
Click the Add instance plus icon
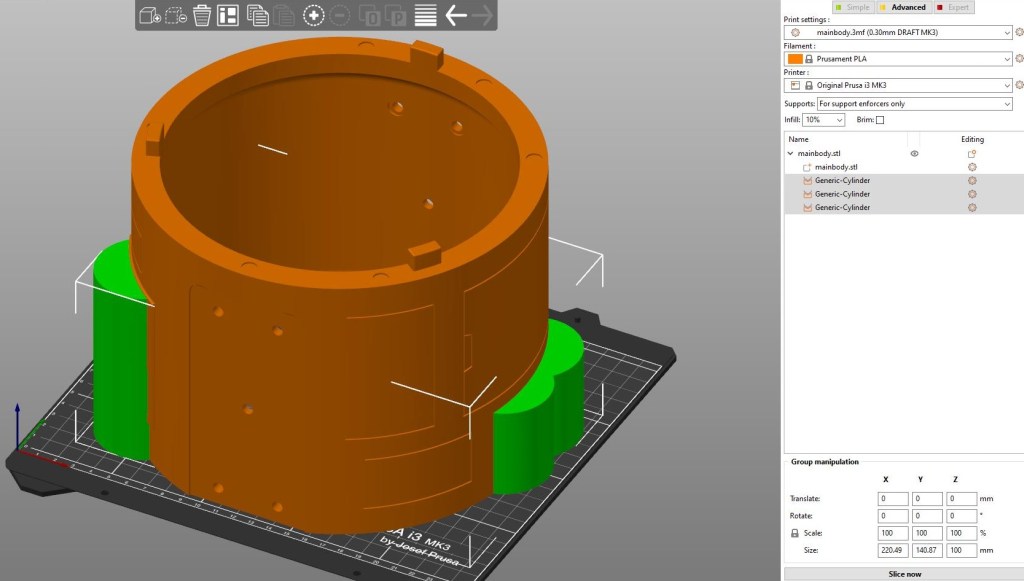click(314, 15)
